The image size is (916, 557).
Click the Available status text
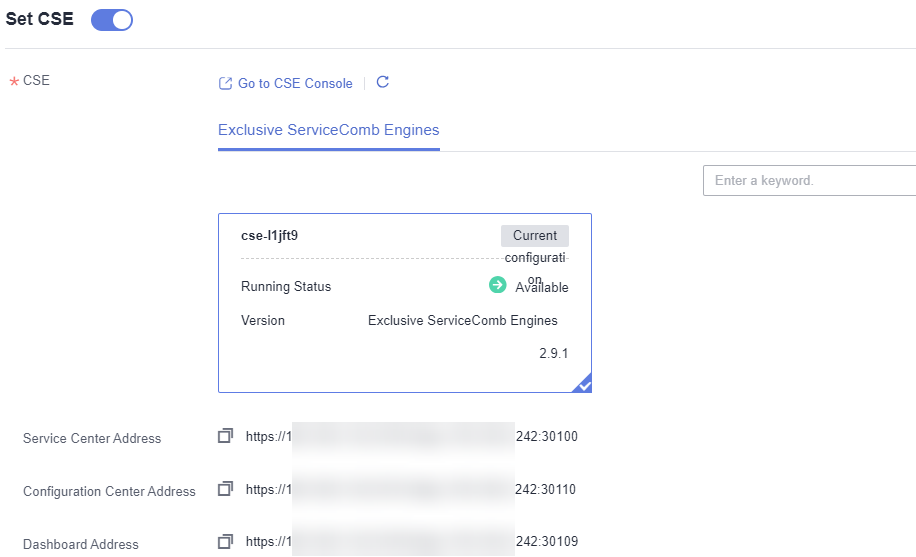[x=542, y=288]
